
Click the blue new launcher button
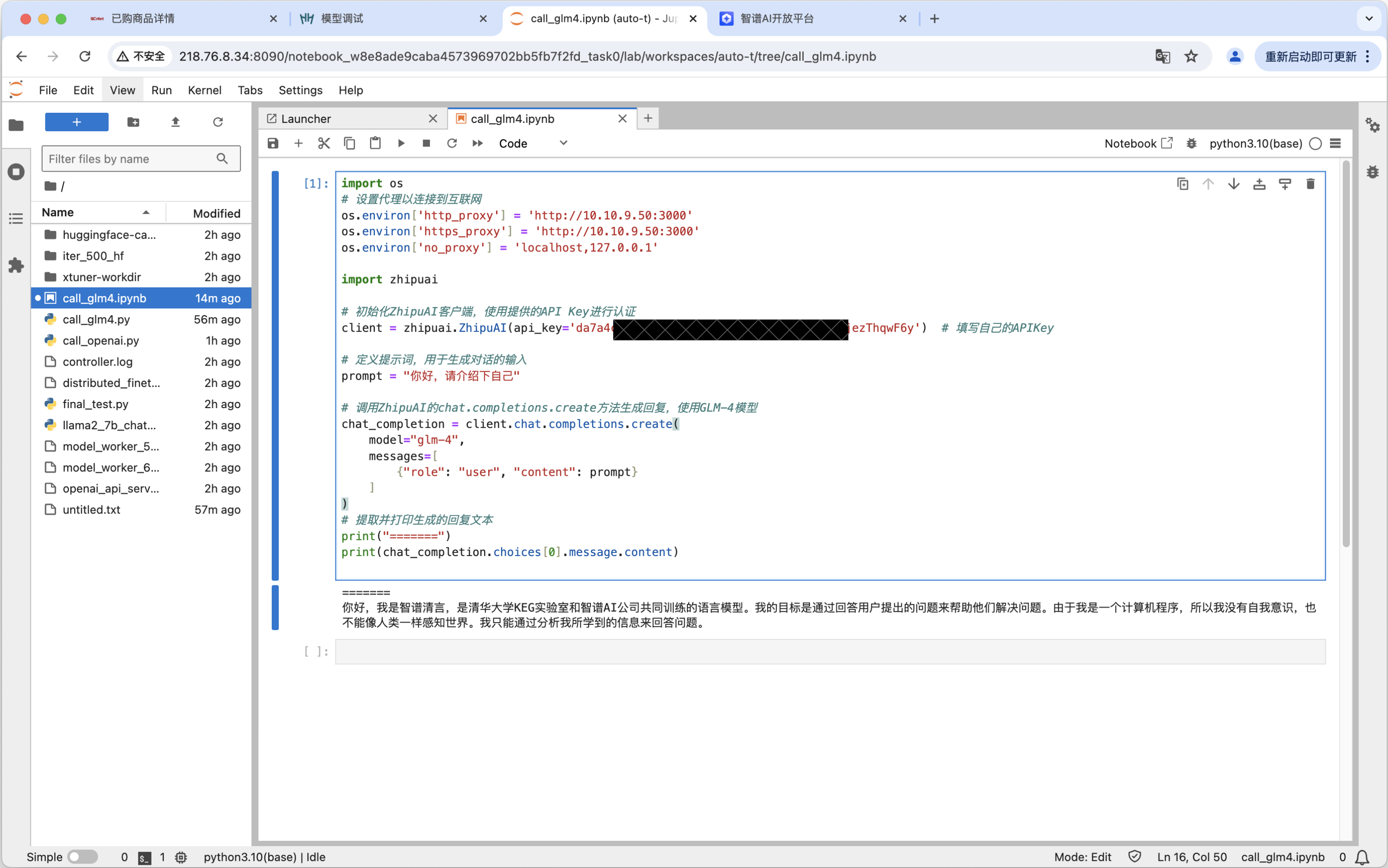76,122
